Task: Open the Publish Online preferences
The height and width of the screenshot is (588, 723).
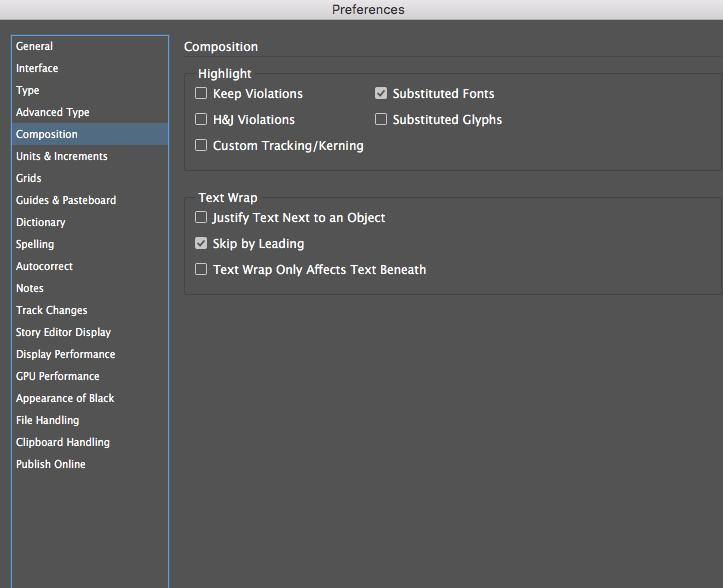Action: click(51, 464)
